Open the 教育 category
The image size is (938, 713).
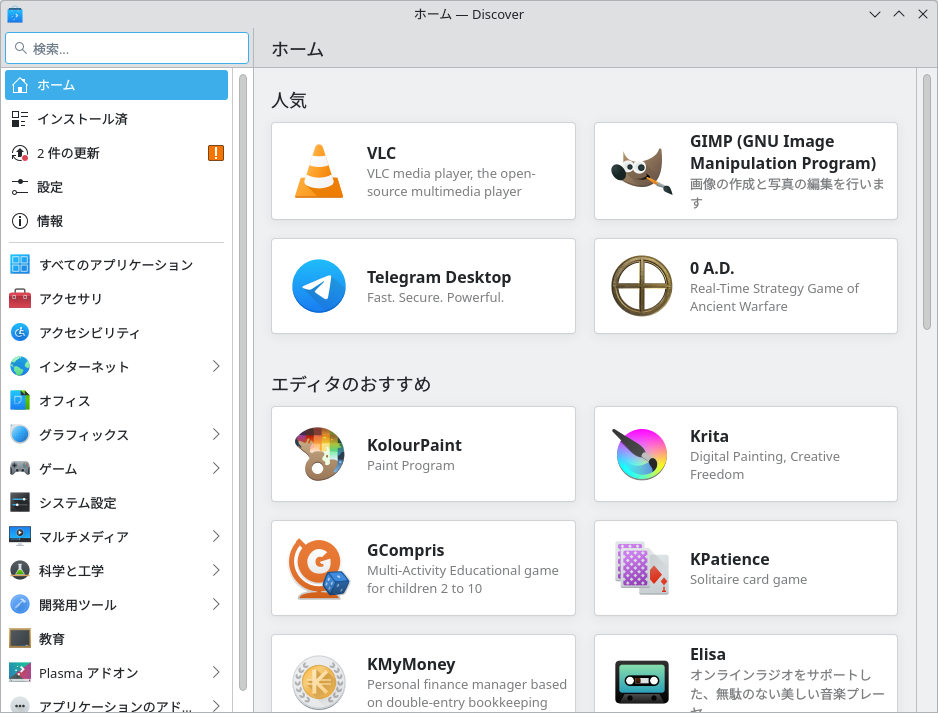pyautogui.click(x=117, y=638)
